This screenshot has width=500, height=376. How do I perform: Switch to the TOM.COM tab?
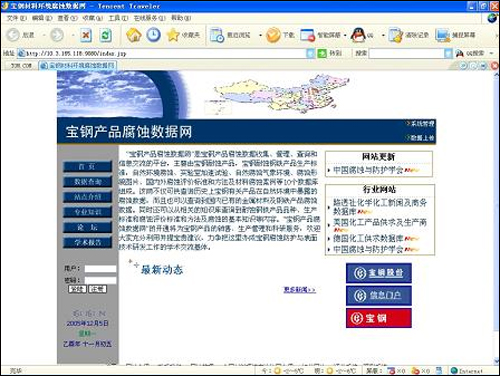[x=21, y=66]
